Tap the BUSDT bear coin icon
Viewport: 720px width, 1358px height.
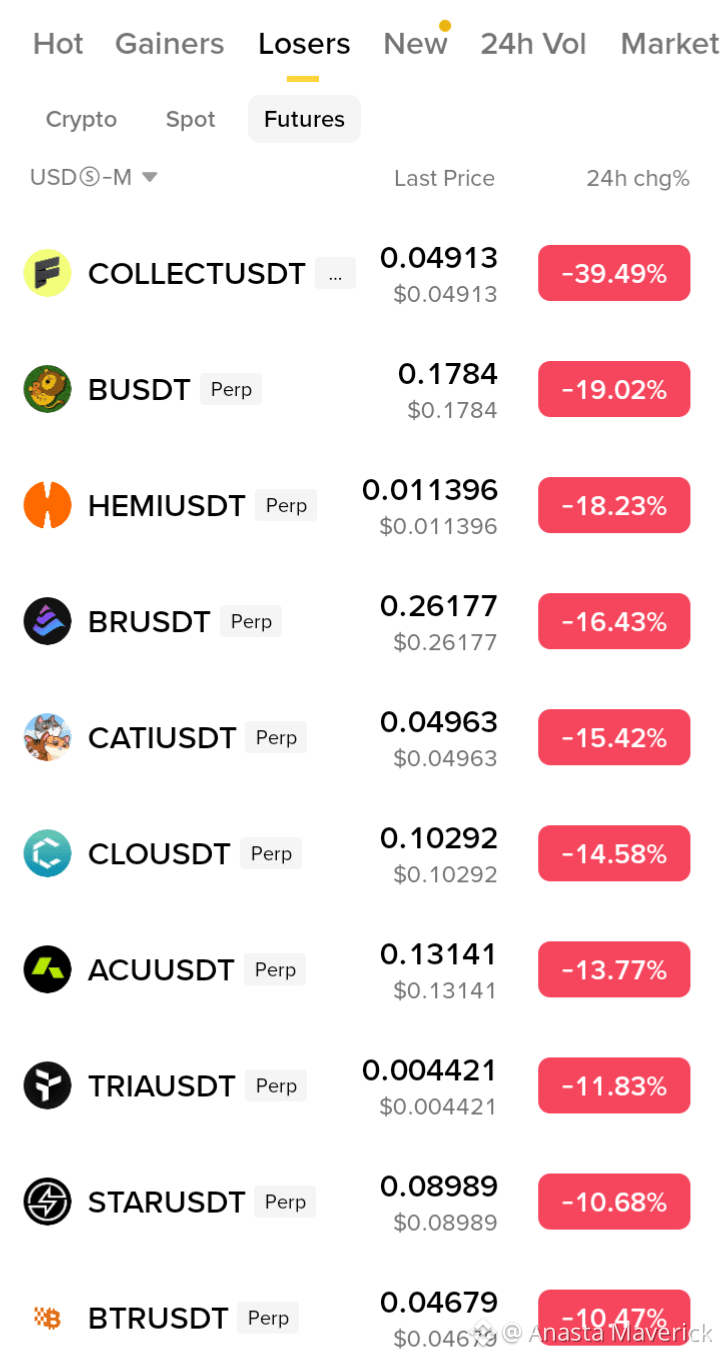[47, 389]
